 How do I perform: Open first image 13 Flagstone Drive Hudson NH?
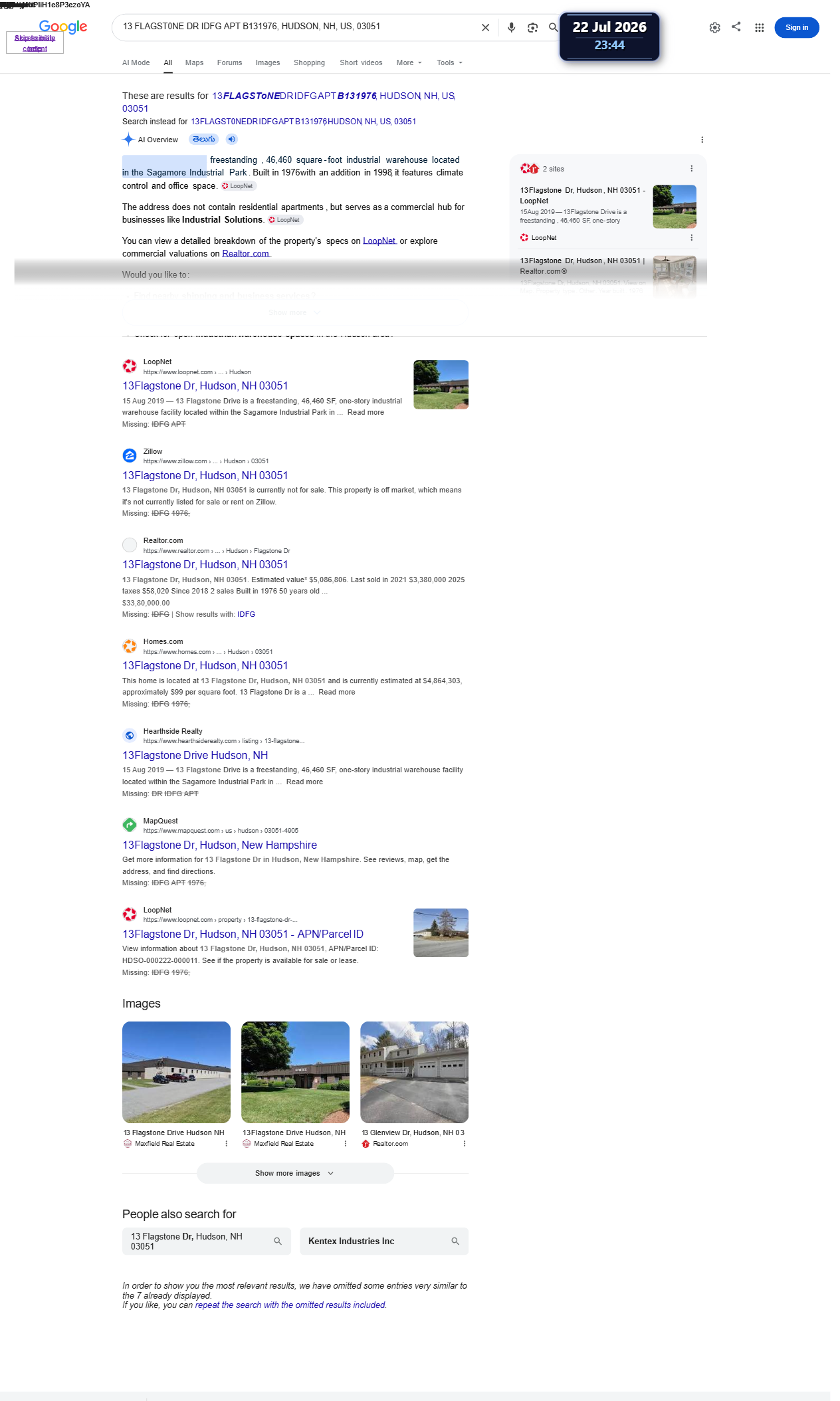[x=176, y=1072]
